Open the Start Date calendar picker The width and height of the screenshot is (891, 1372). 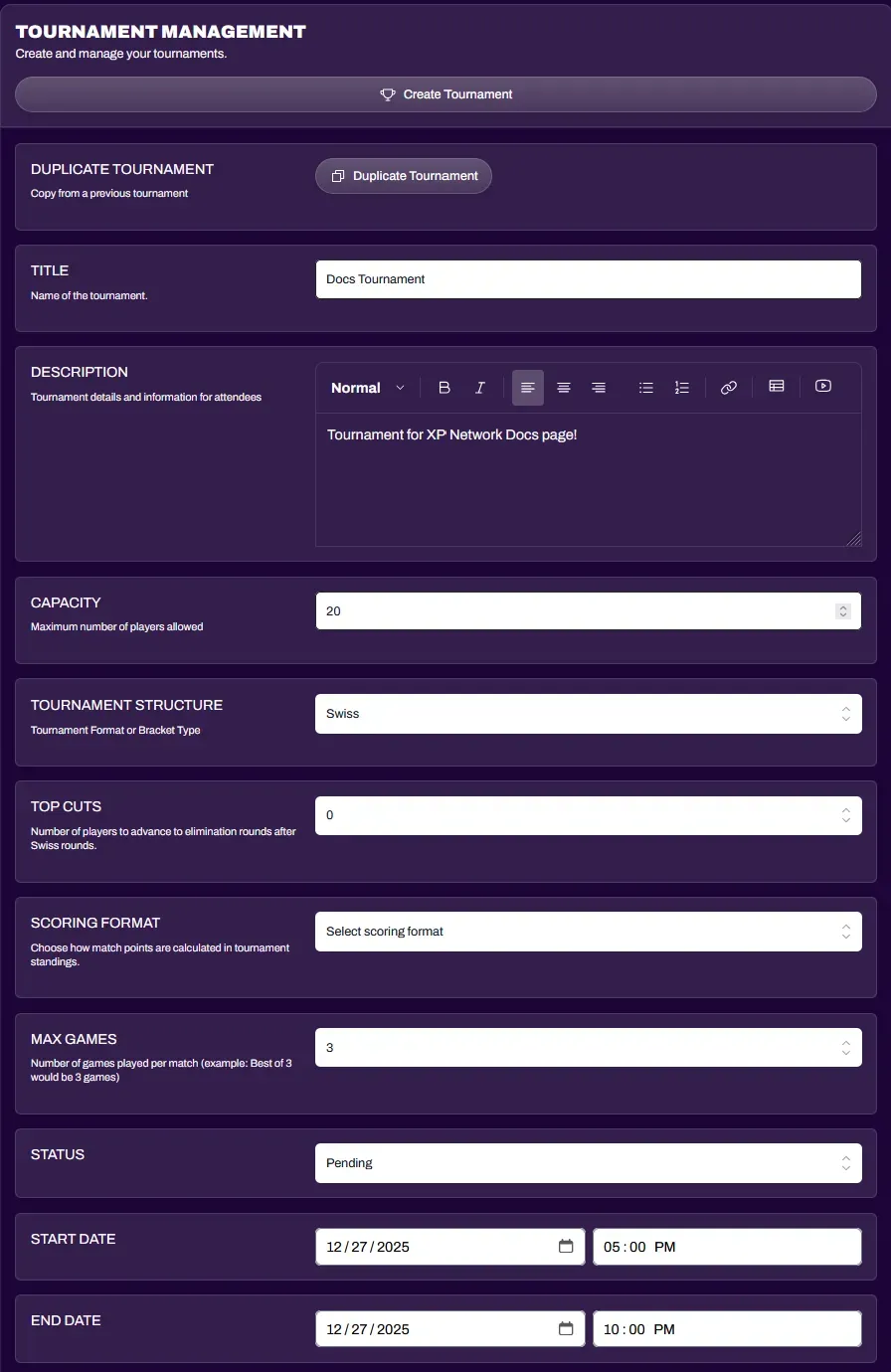(566, 1247)
